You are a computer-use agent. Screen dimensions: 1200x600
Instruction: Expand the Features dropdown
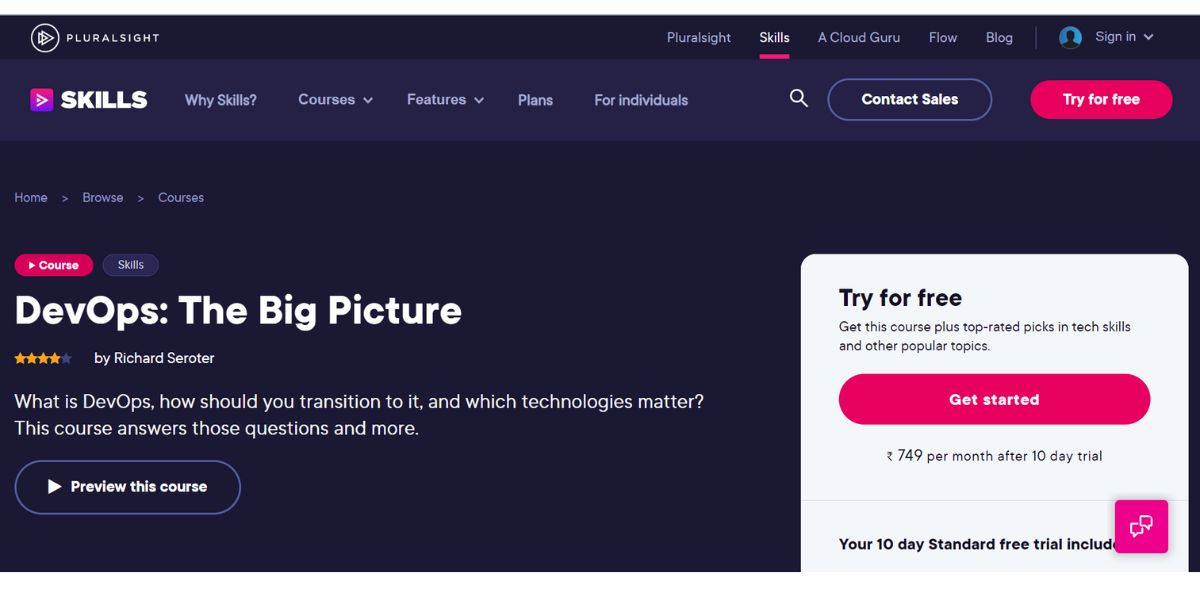pyautogui.click(x=445, y=99)
